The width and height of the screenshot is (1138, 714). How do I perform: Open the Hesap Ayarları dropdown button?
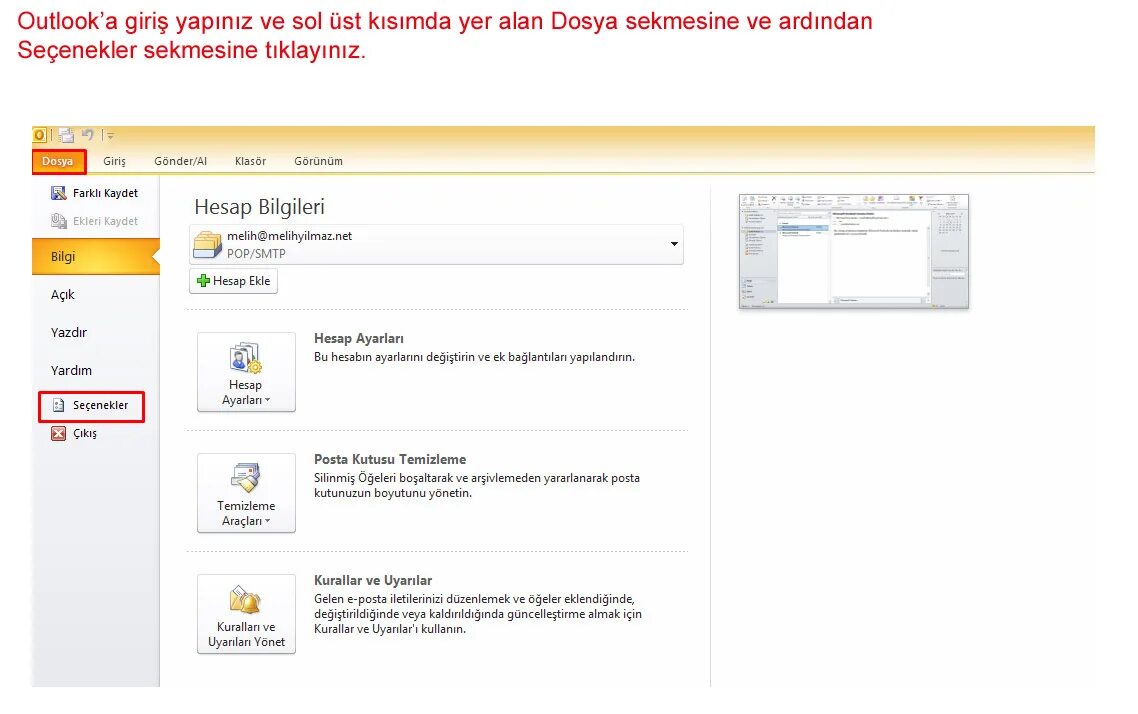[246, 372]
